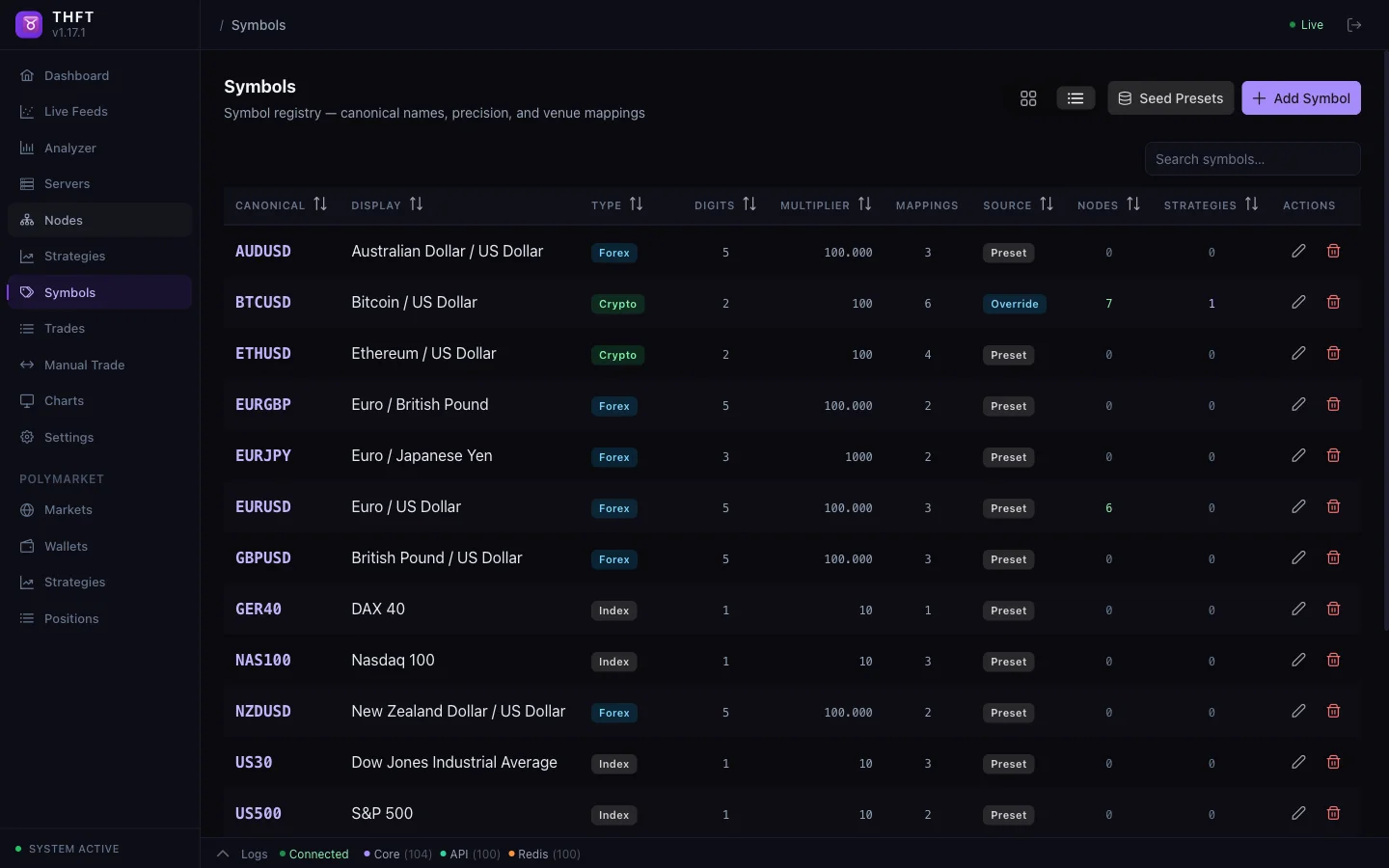Click the logout icon in top bar
1389x868 pixels.
coord(1354,25)
